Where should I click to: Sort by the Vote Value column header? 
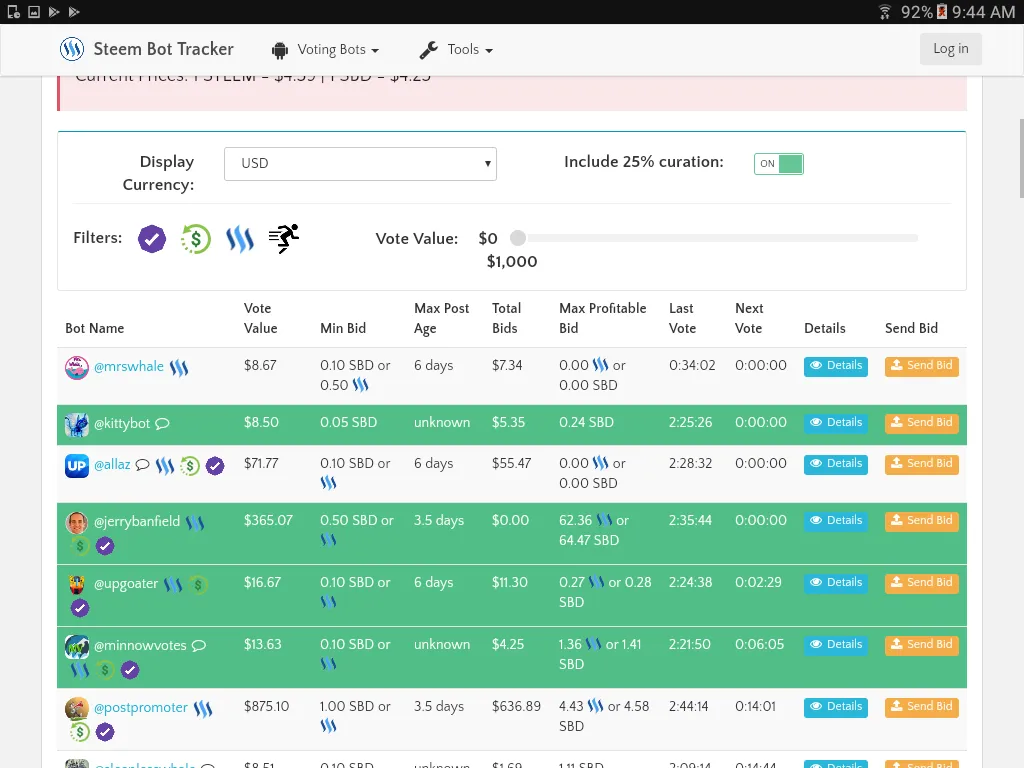pos(260,318)
